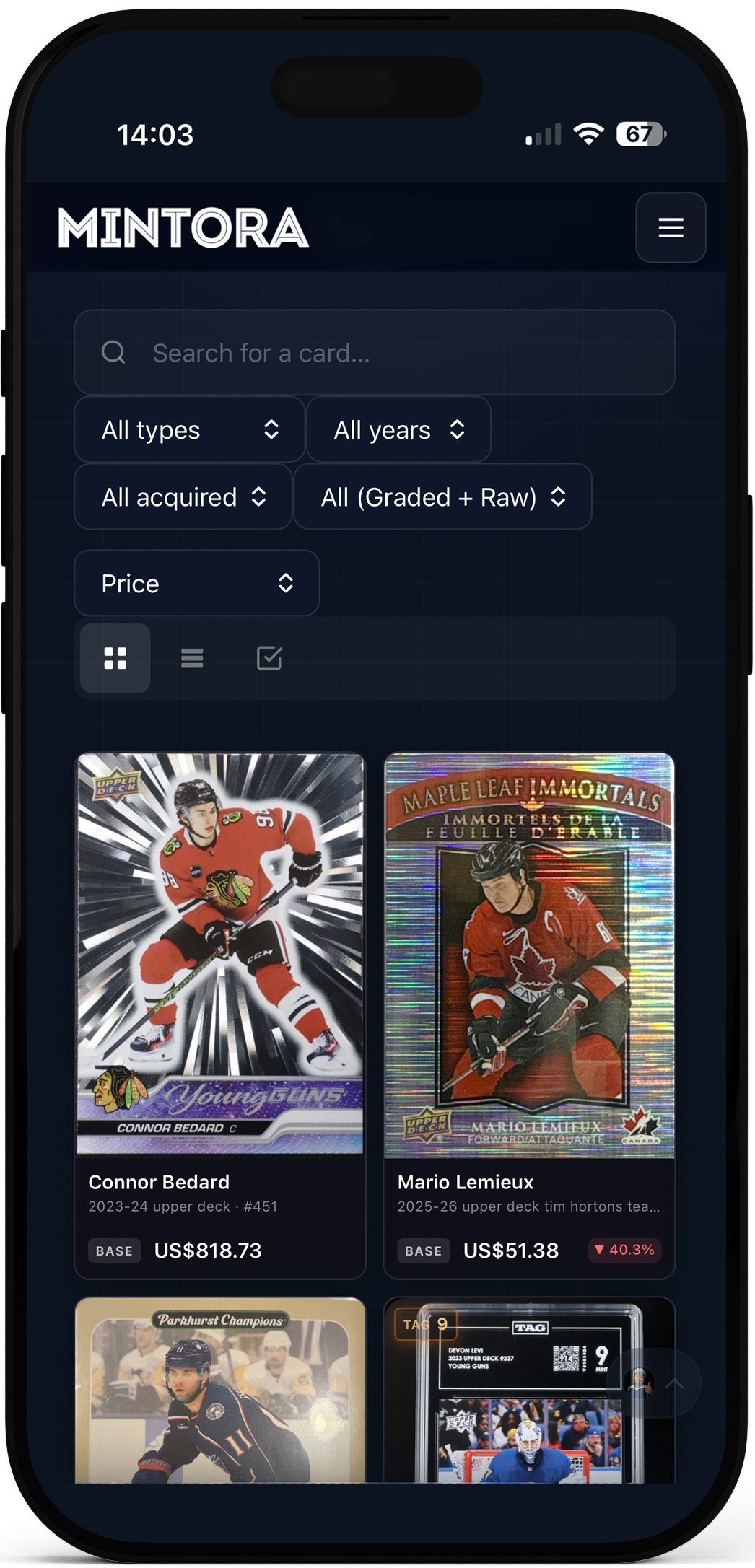Open the All acquired filter

click(183, 496)
